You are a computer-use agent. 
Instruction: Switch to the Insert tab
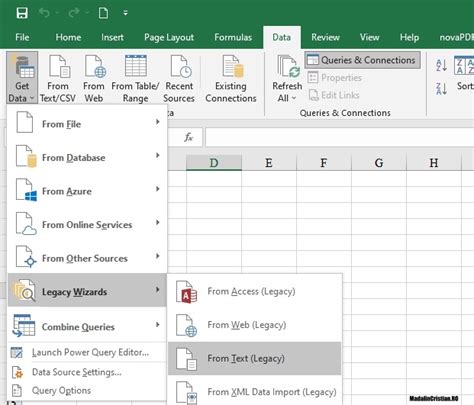click(112, 37)
